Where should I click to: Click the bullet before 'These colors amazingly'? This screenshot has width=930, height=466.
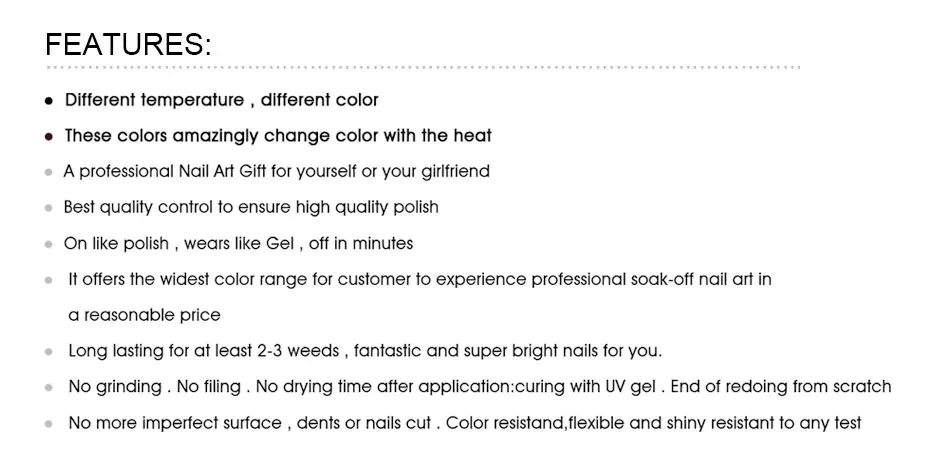49,137
